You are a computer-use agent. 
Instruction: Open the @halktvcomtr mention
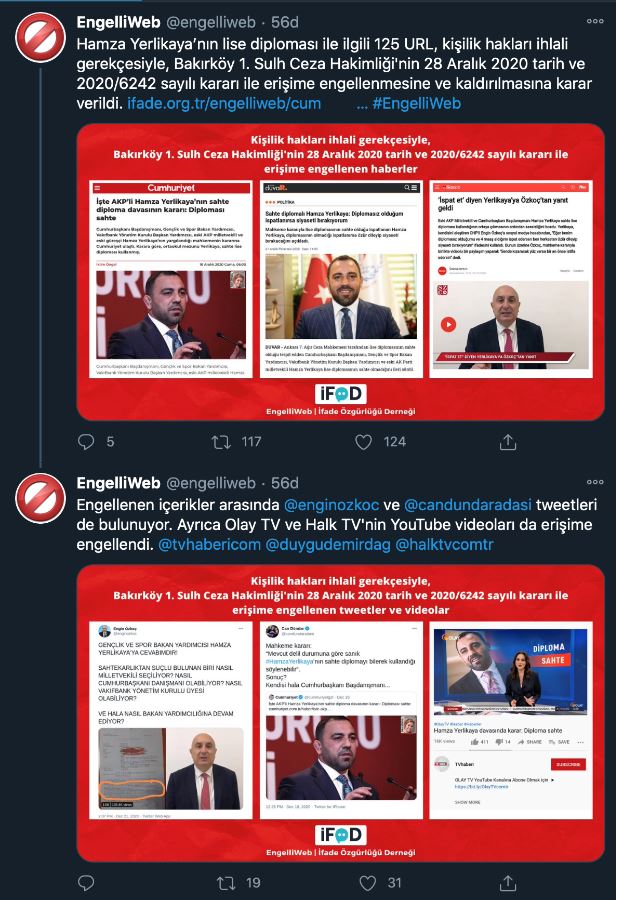[444, 544]
